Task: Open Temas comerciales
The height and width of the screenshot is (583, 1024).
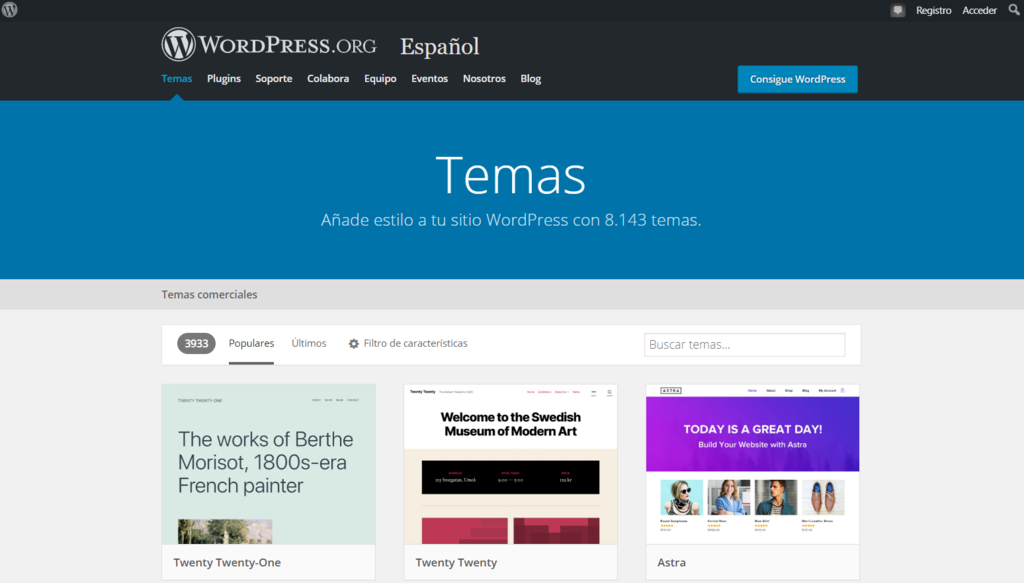Action: 209,294
